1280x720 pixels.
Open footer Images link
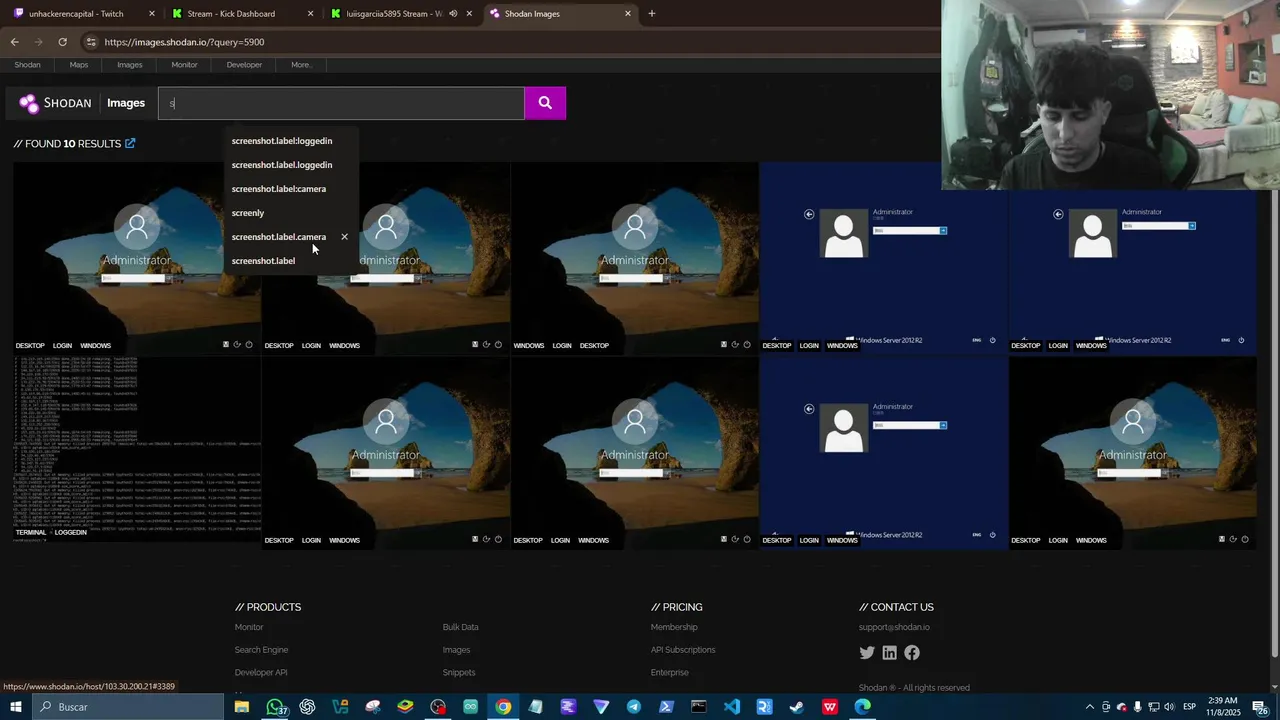click(x=456, y=650)
